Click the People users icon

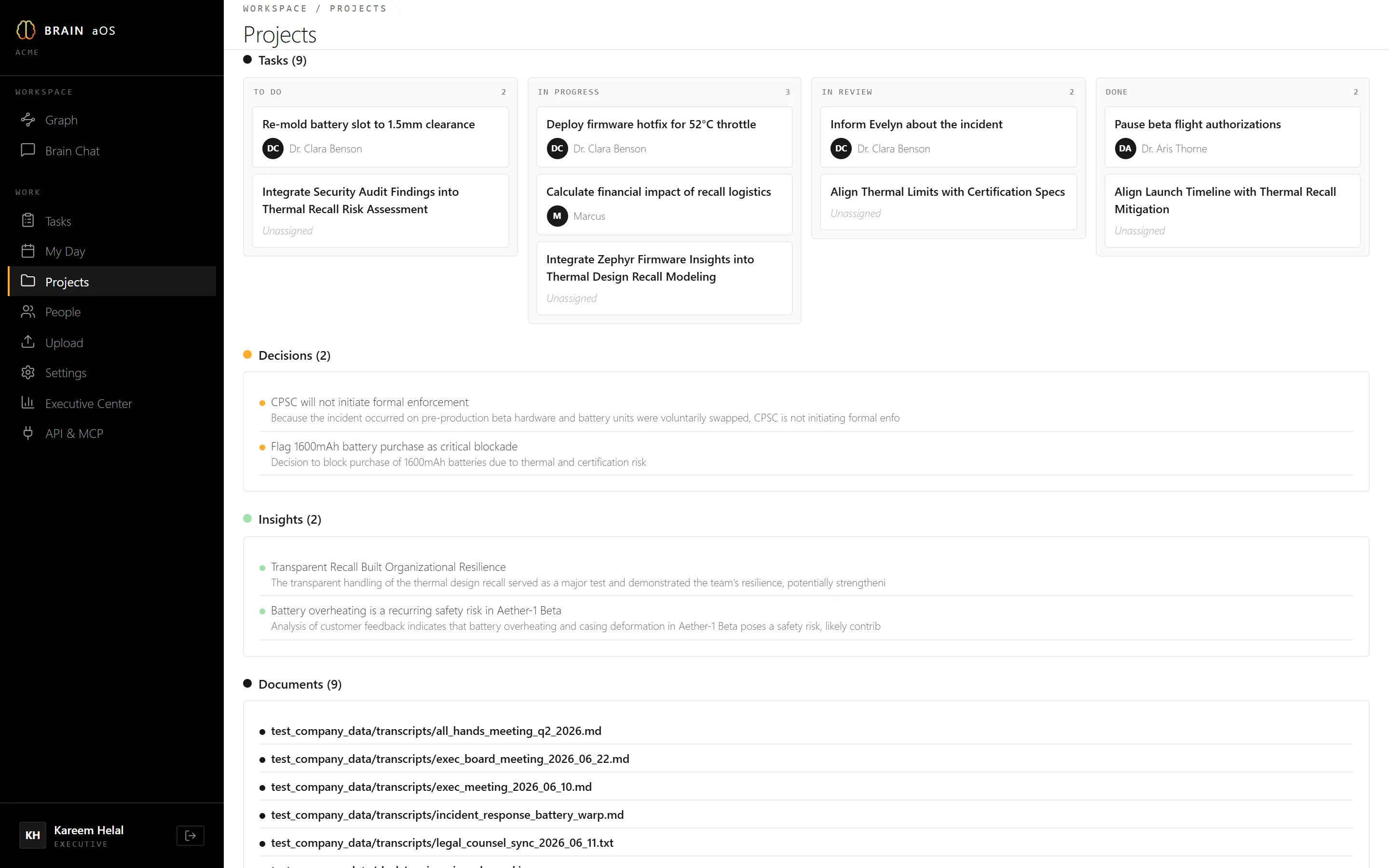(27, 312)
